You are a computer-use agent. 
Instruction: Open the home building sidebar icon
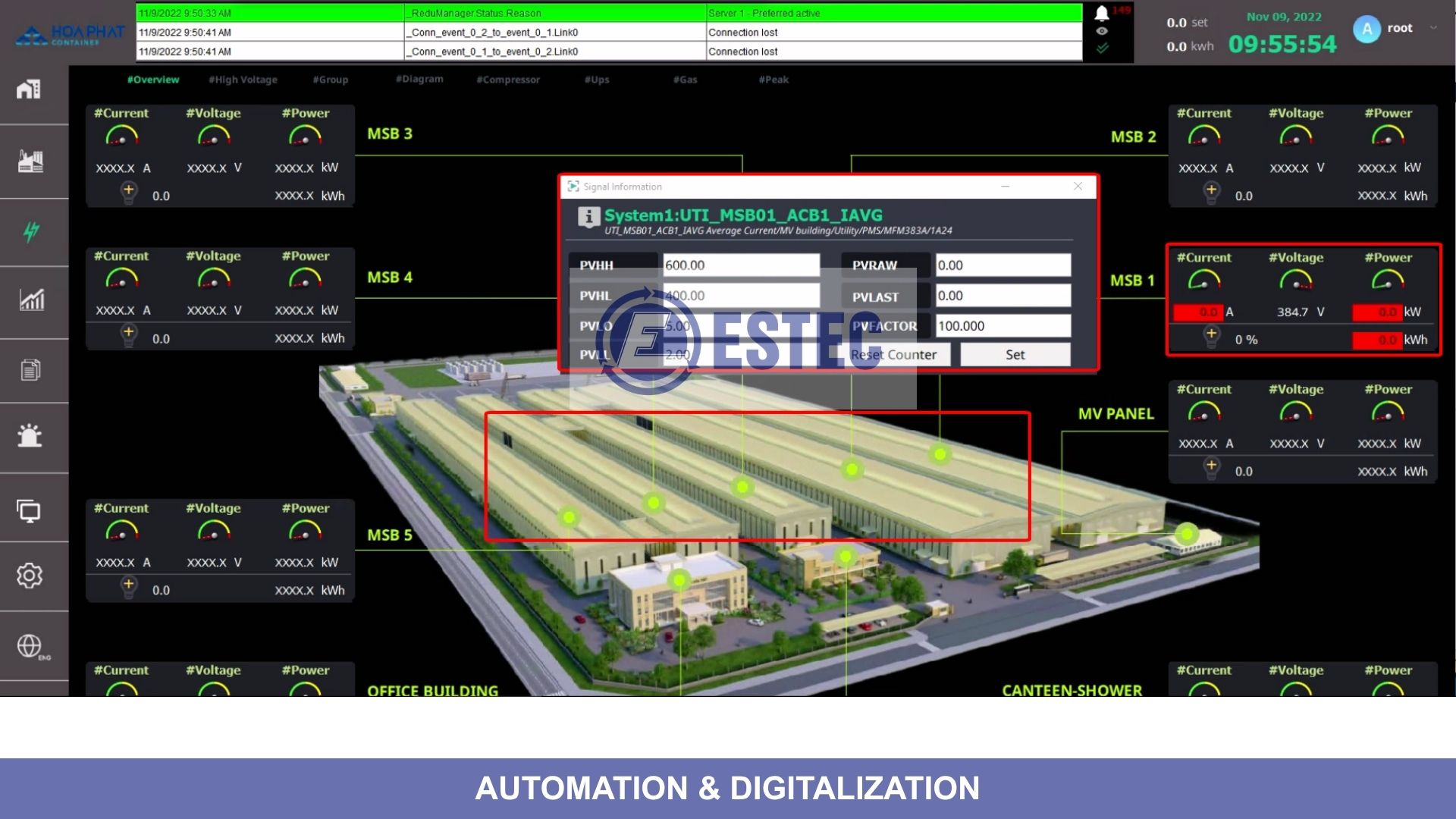(x=29, y=89)
